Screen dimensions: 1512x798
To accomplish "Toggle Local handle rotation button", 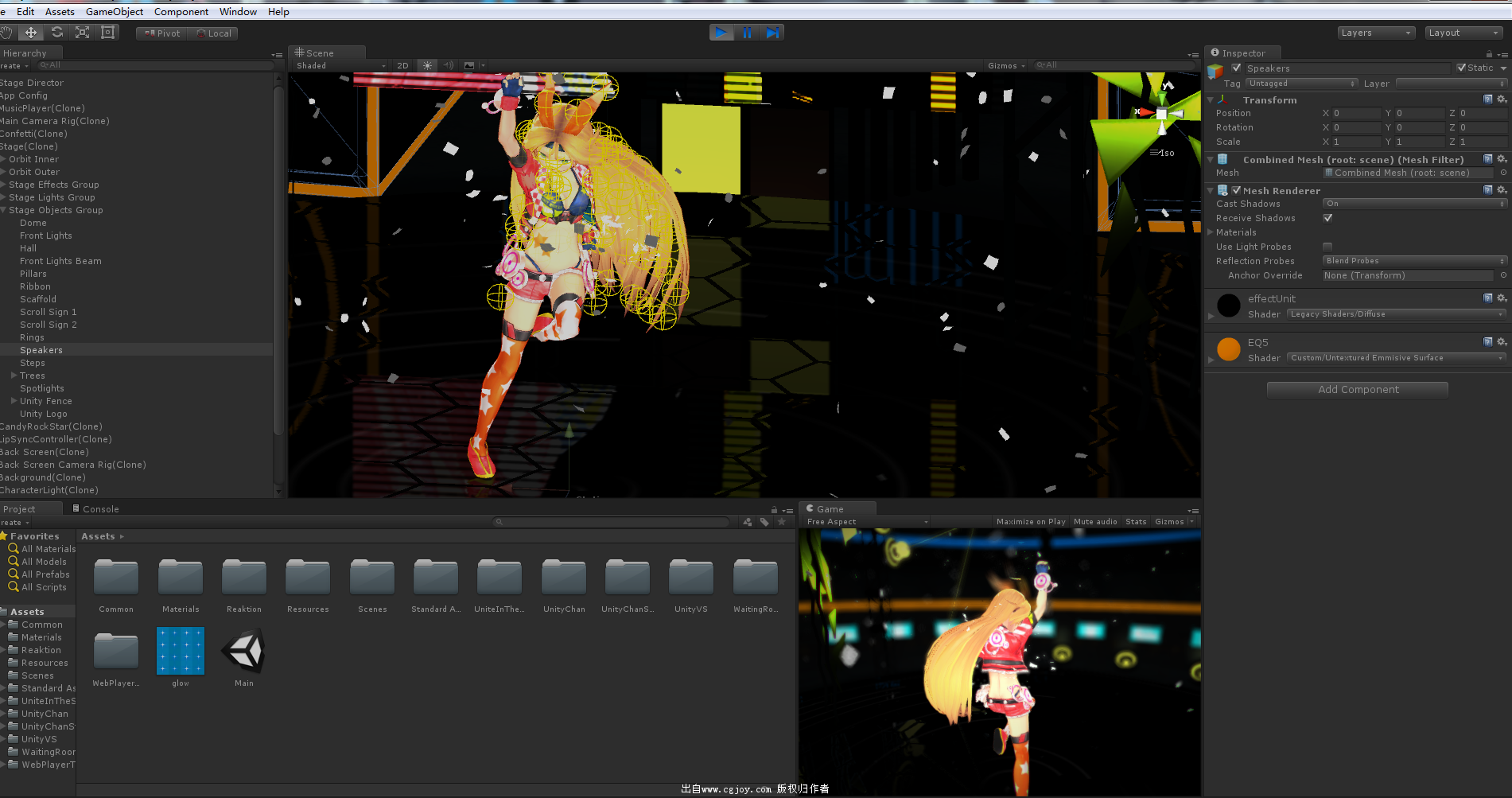I will tap(213, 33).
